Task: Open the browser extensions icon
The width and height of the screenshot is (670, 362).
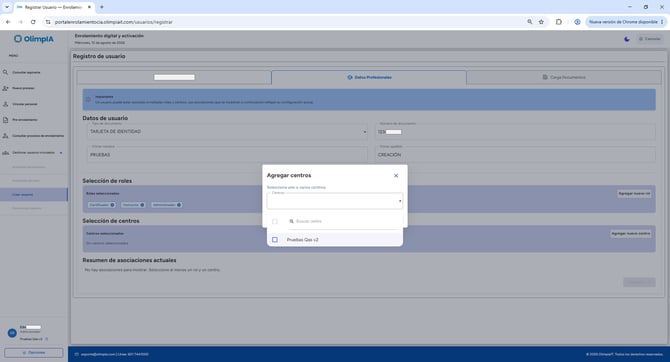Action: pyautogui.click(x=558, y=22)
